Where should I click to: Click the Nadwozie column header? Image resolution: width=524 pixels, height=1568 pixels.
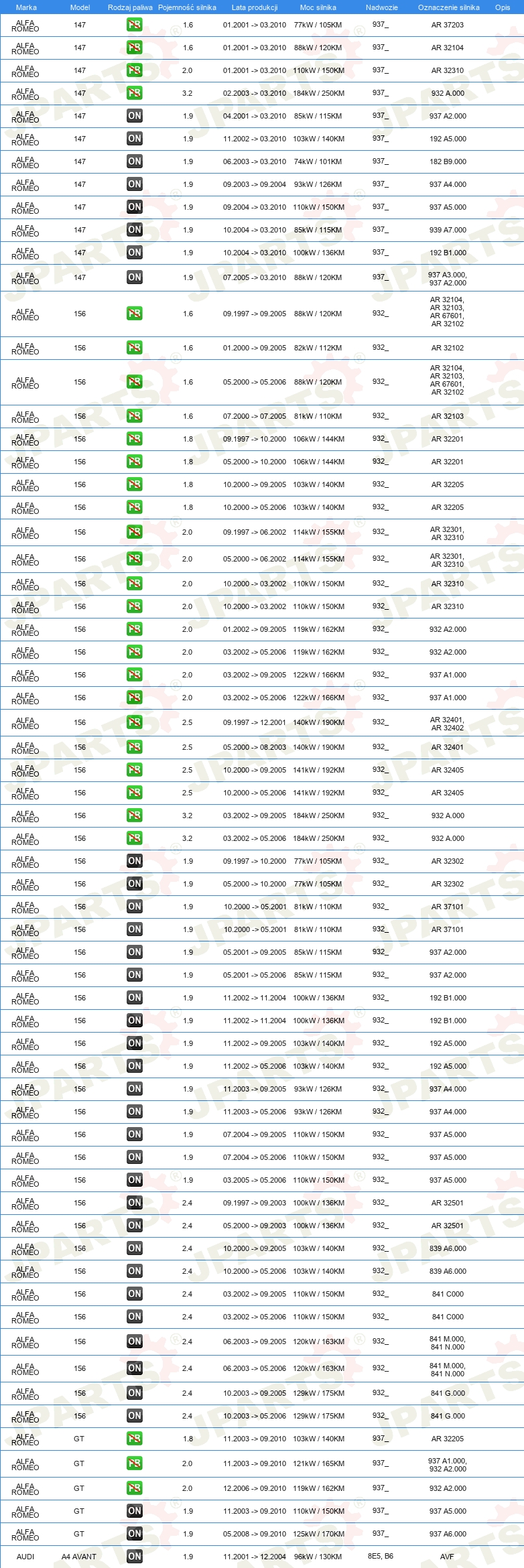point(382,7)
